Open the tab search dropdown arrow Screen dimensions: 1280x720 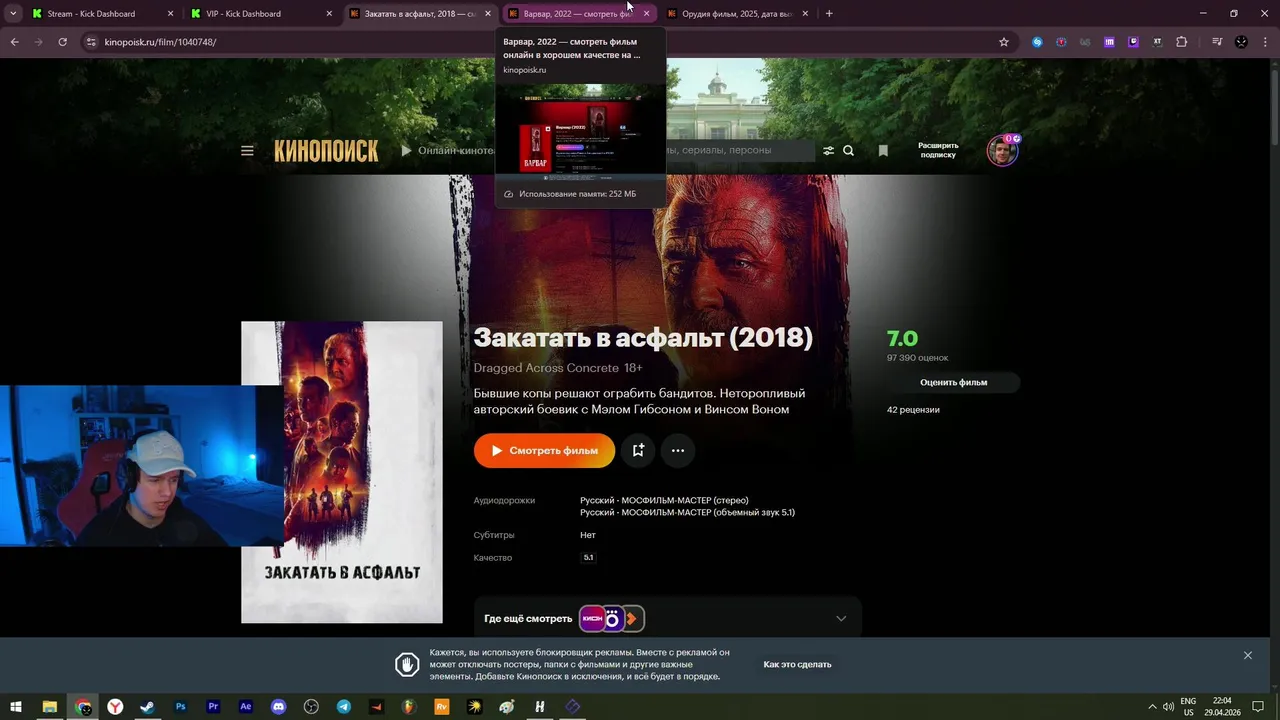[x=13, y=14]
